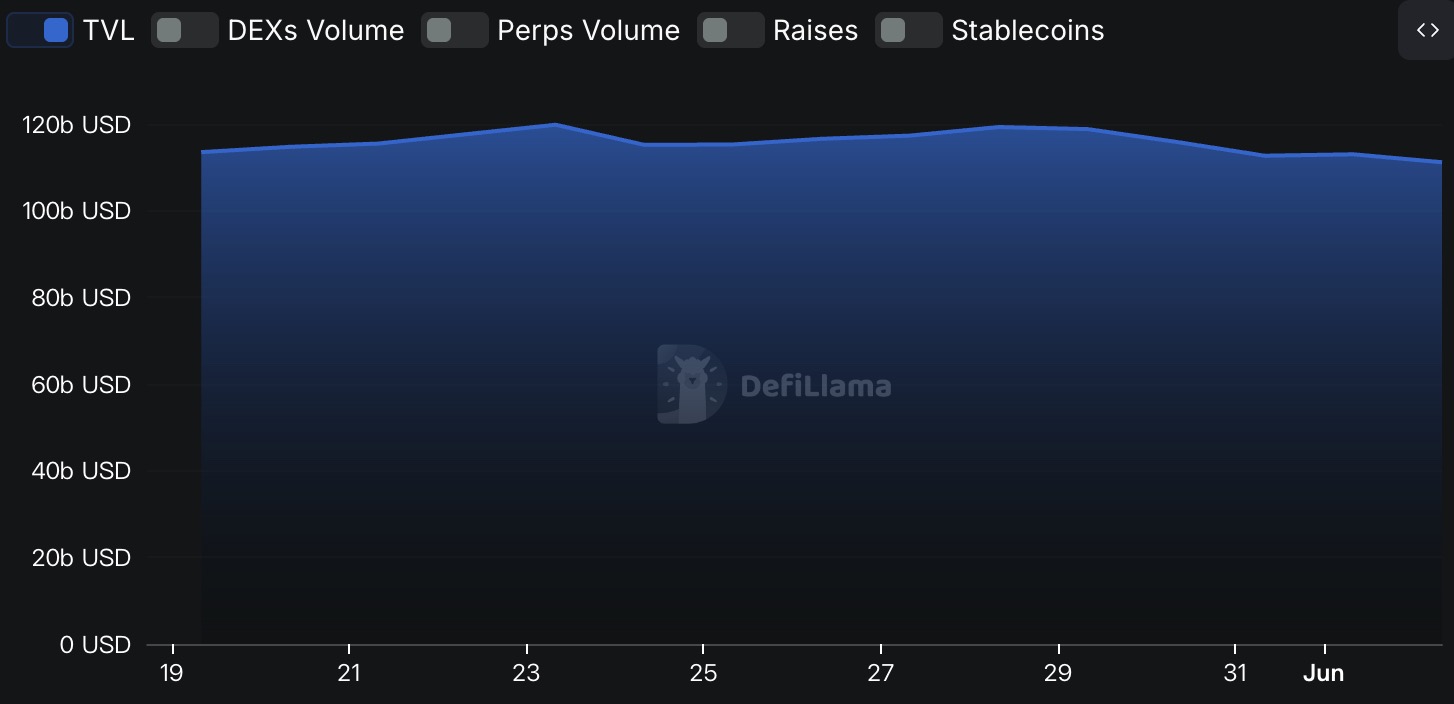
Task: Select the 27 date tick on x-axis
Action: coord(880,673)
